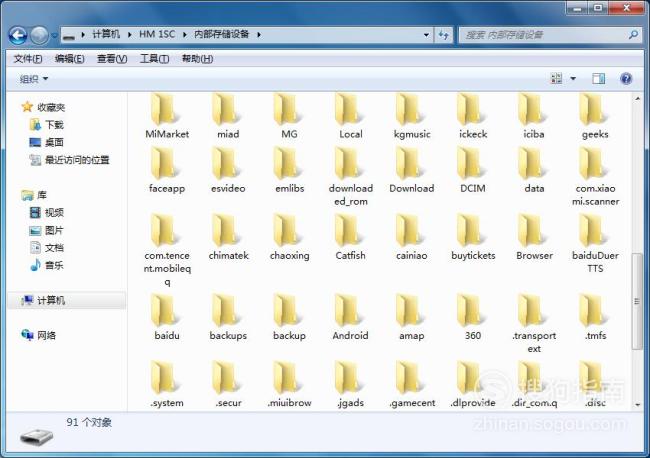Click the scroll down arrow of file list
The width and height of the screenshot is (650, 458).
[637, 405]
